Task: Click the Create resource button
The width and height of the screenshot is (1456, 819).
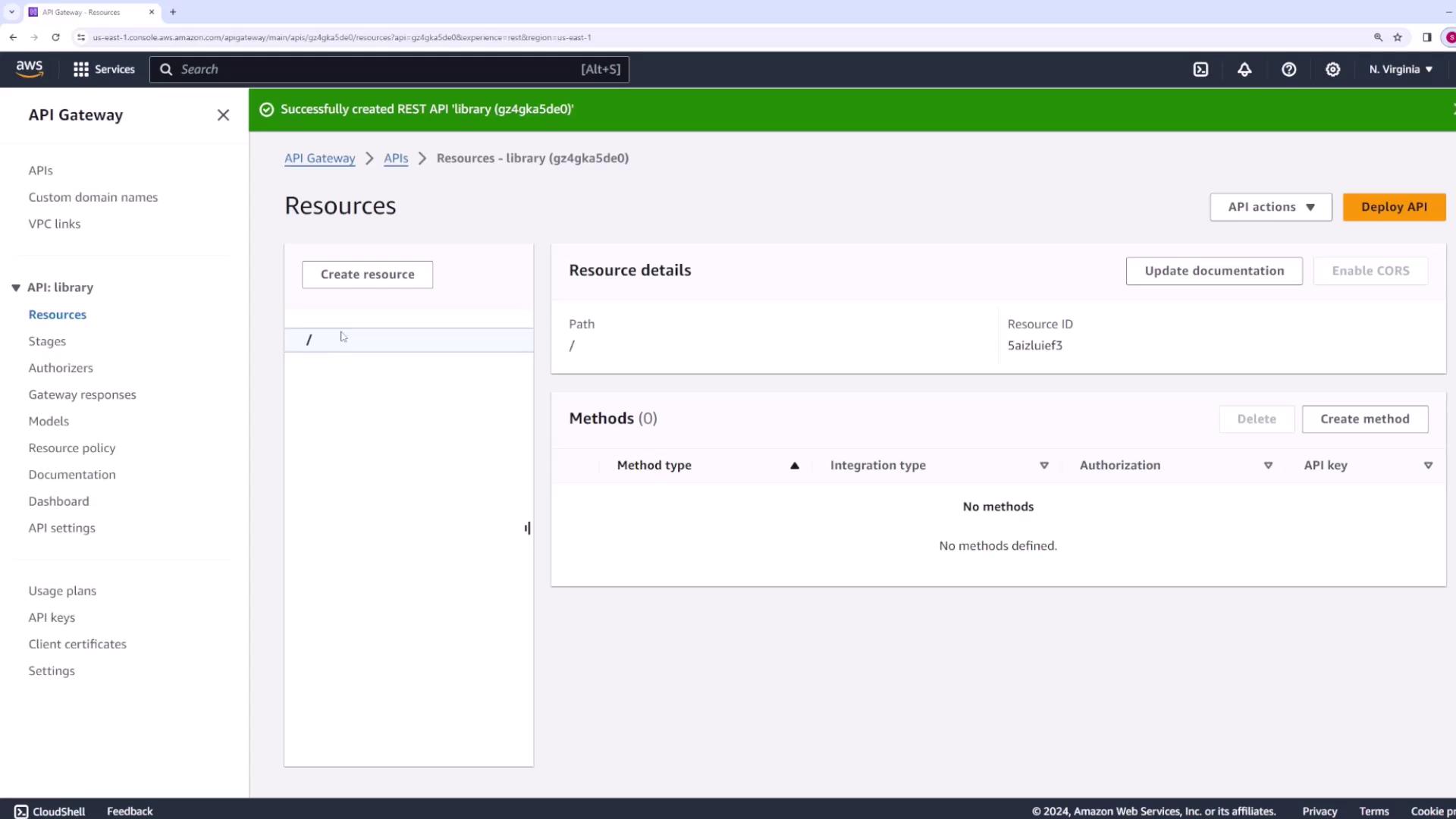Action: (367, 275)
